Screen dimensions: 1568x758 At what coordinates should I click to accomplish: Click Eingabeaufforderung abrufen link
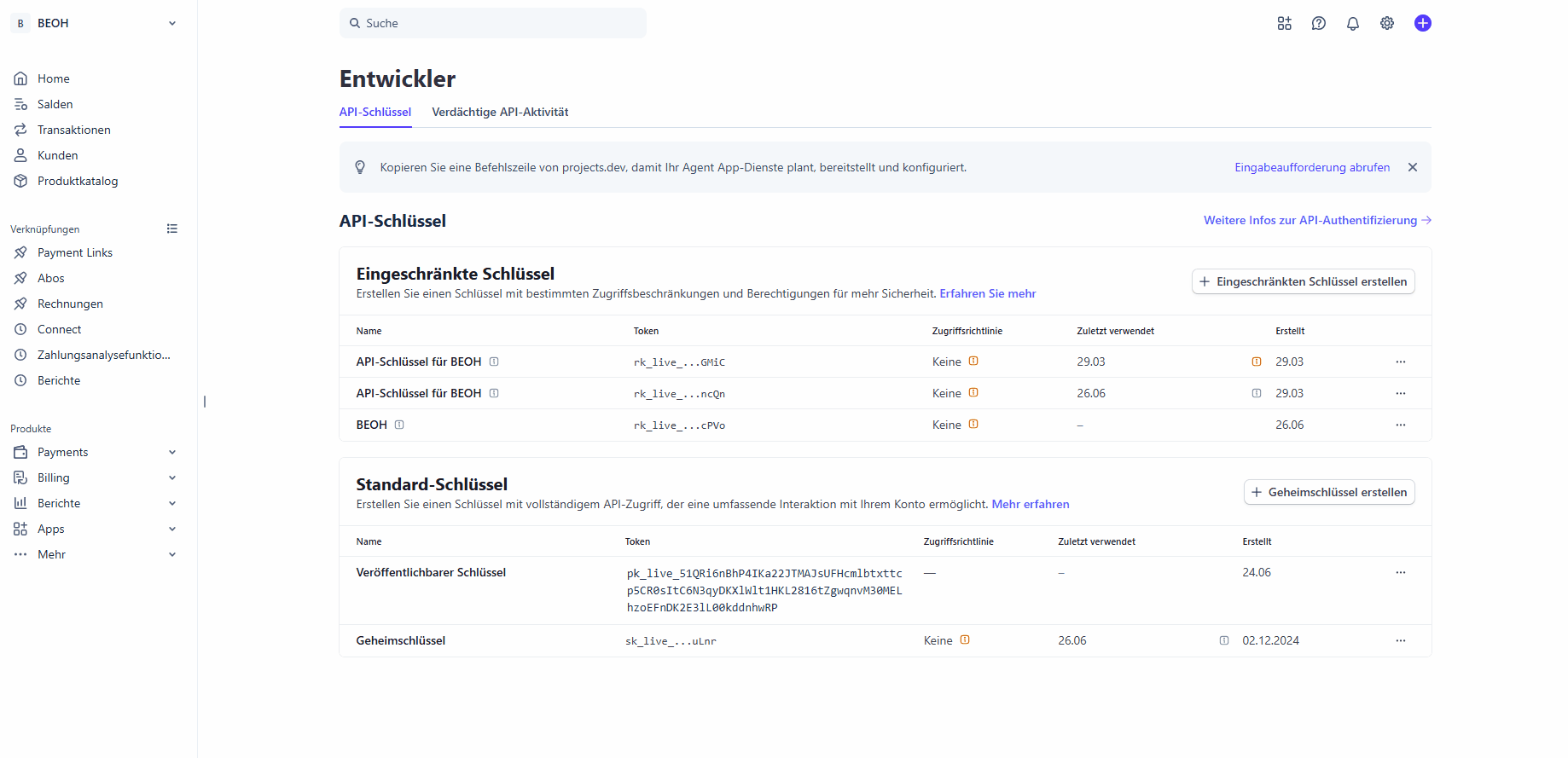pyautogui.click(x=1312, y=167)
